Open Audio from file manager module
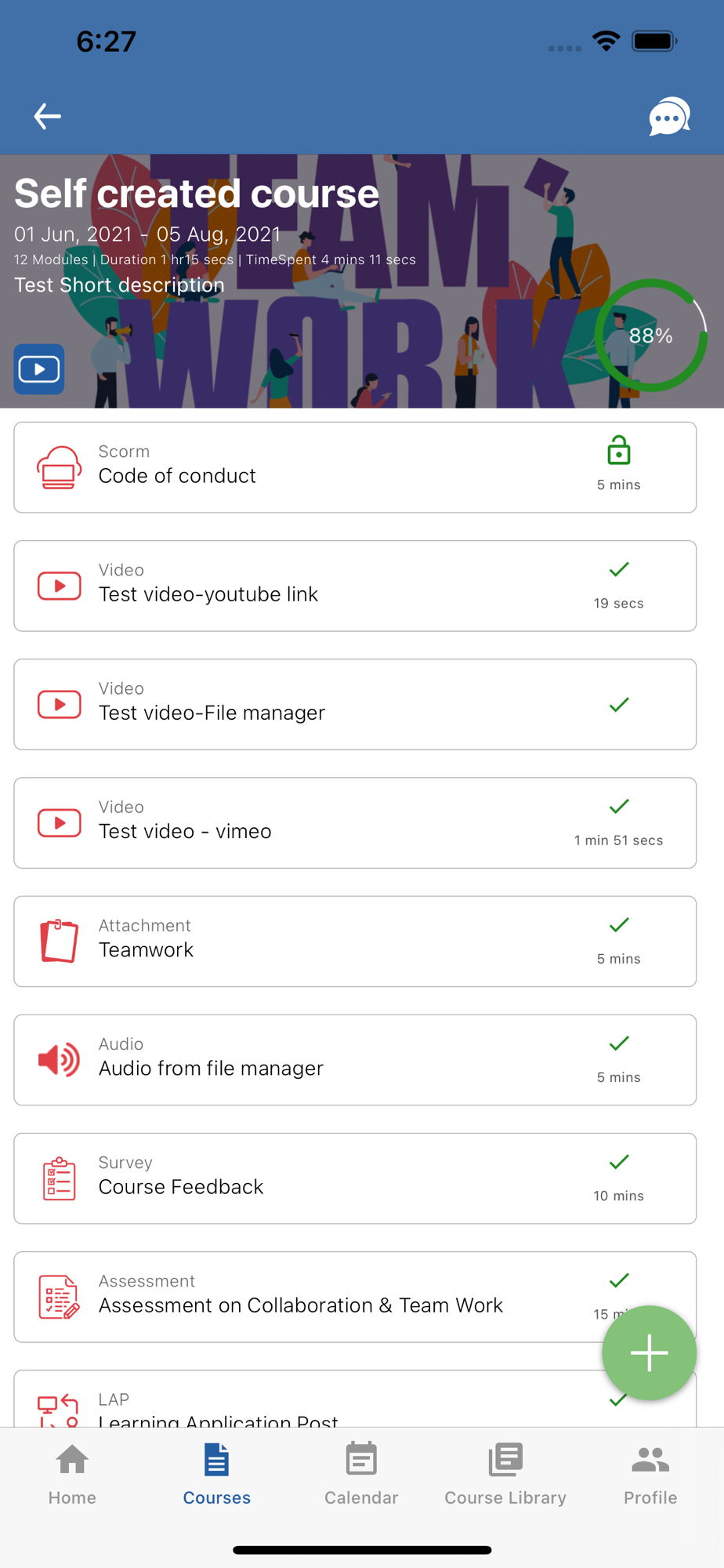 click(355, 1060)
